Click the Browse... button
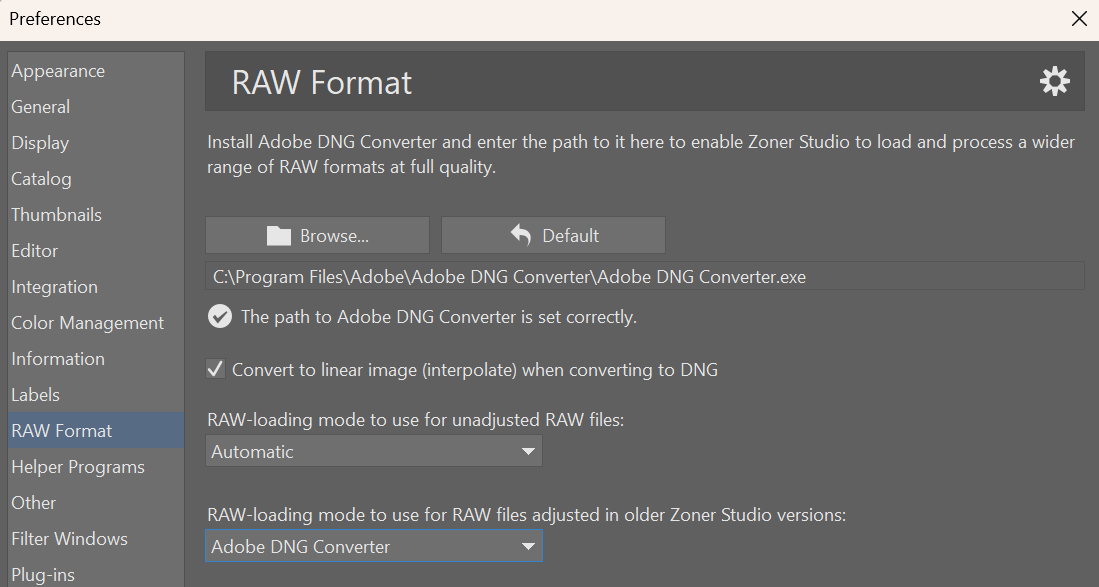This screenshot has width=1099, height=587. point(318,235)
